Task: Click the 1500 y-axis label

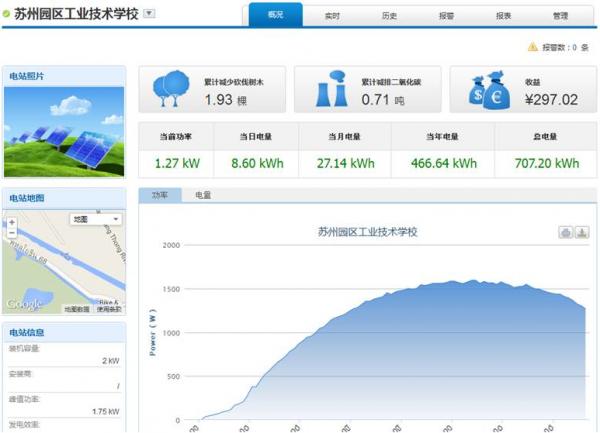Action: coord(171,289)
